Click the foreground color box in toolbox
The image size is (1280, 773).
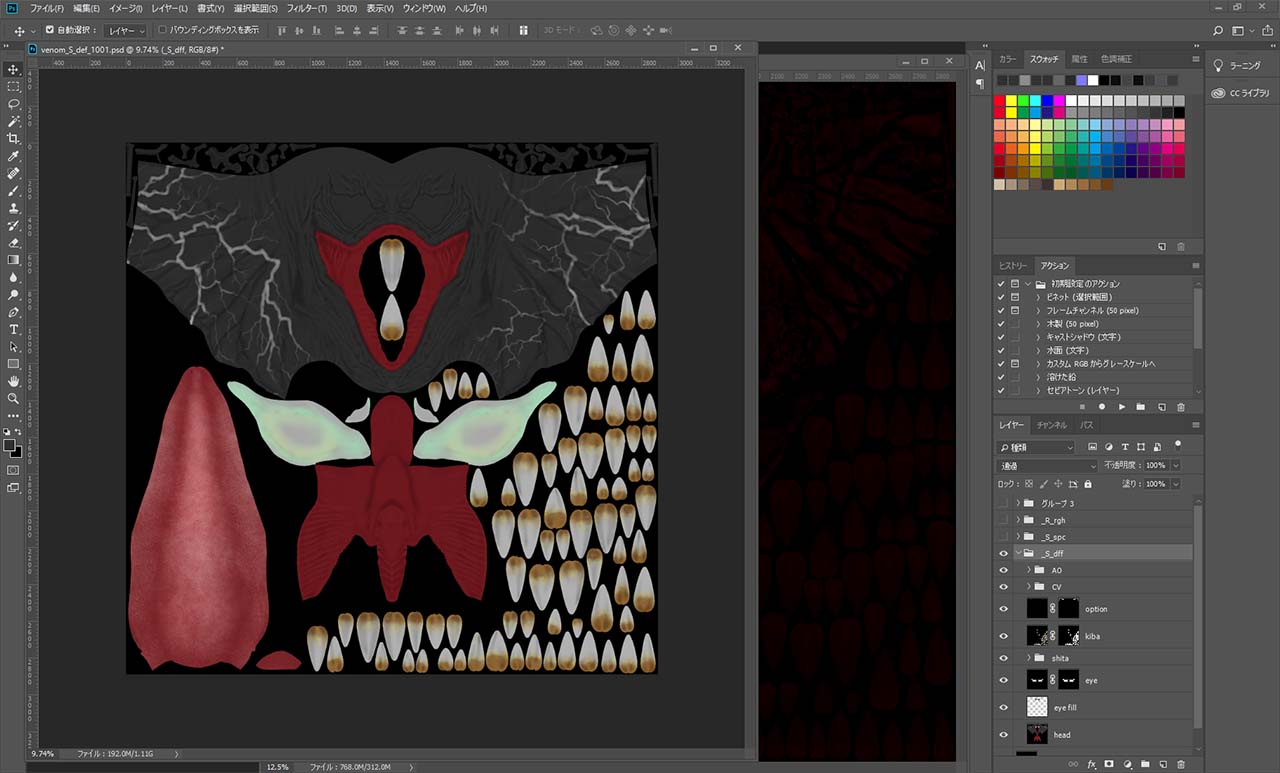click(x=10, y=444)
